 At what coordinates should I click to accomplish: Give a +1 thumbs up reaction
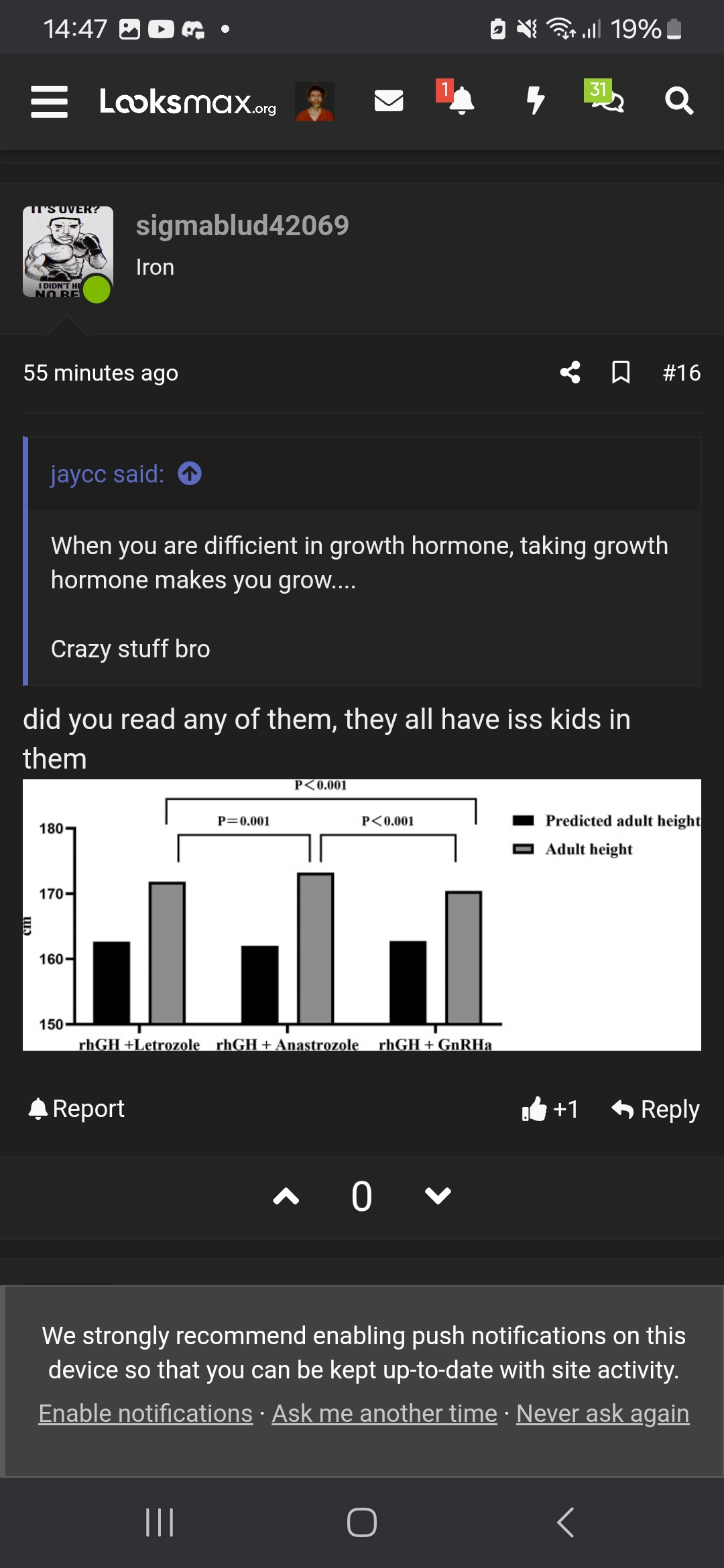pos(550,1109)
